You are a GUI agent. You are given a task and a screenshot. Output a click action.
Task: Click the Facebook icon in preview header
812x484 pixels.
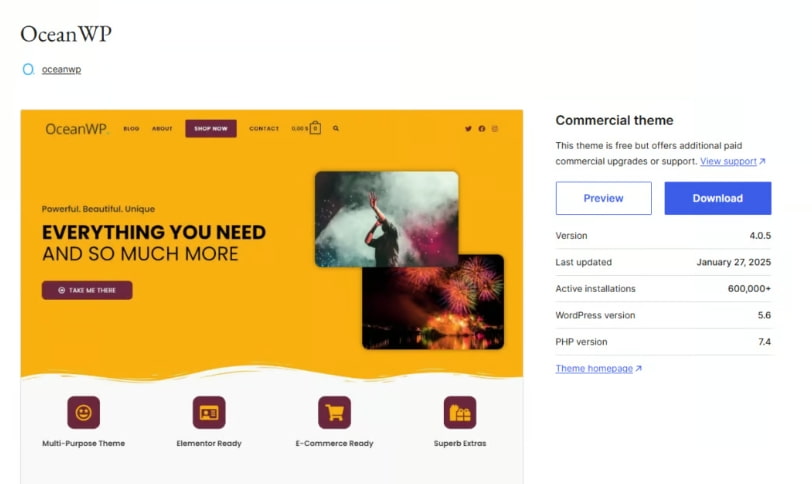tap(482, 129)
